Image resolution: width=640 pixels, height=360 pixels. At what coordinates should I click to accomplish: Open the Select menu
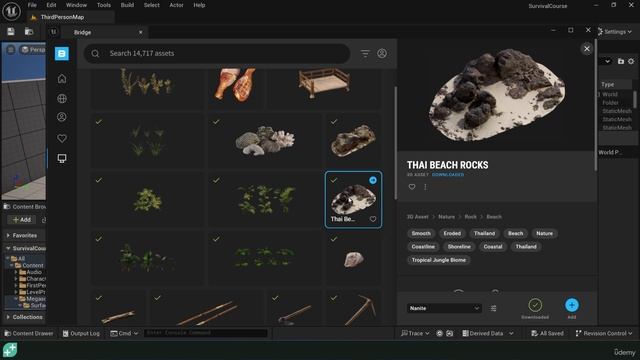(x=151, y=5)
